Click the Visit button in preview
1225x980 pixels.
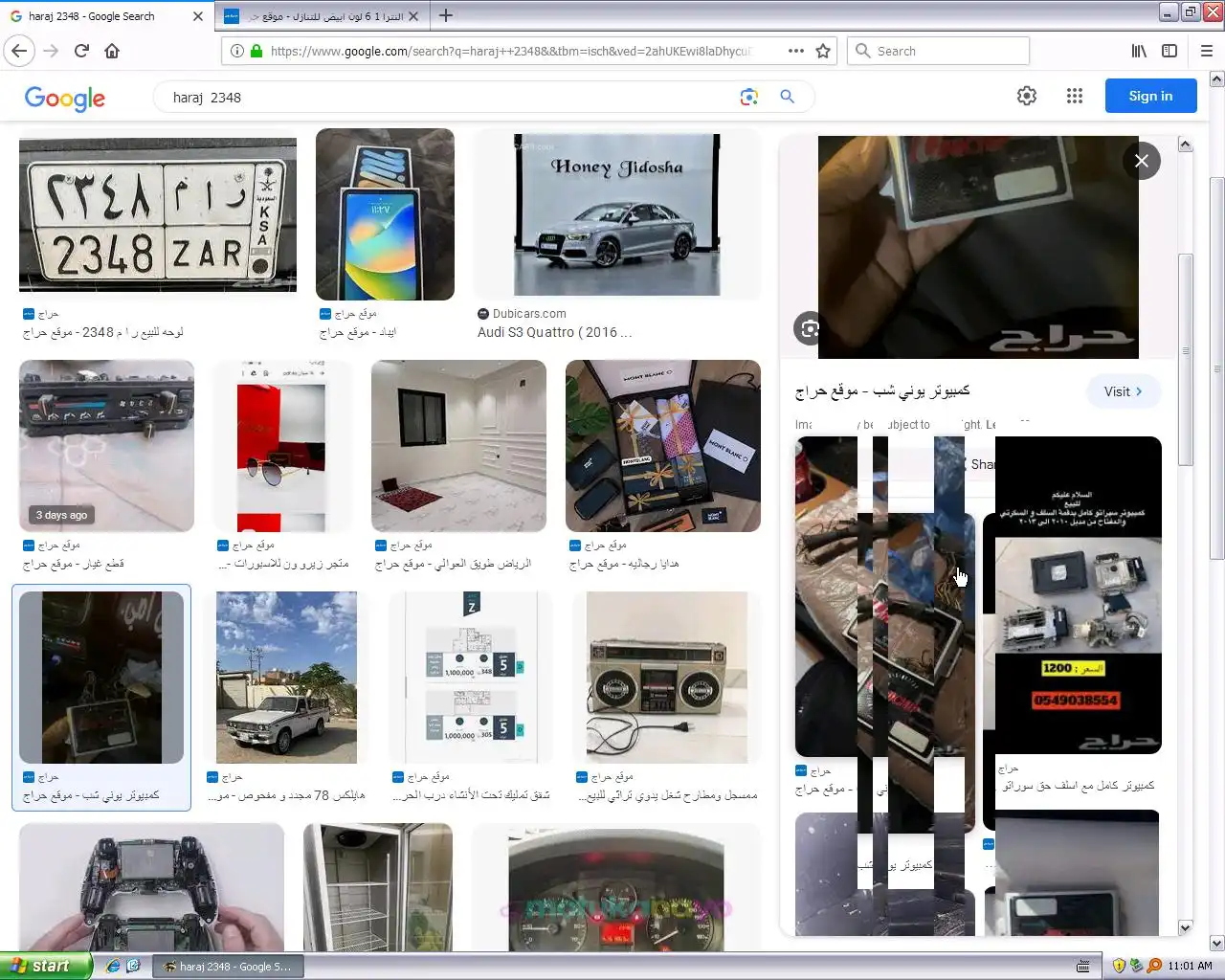pyautogui.click(x=1124, y=391)
